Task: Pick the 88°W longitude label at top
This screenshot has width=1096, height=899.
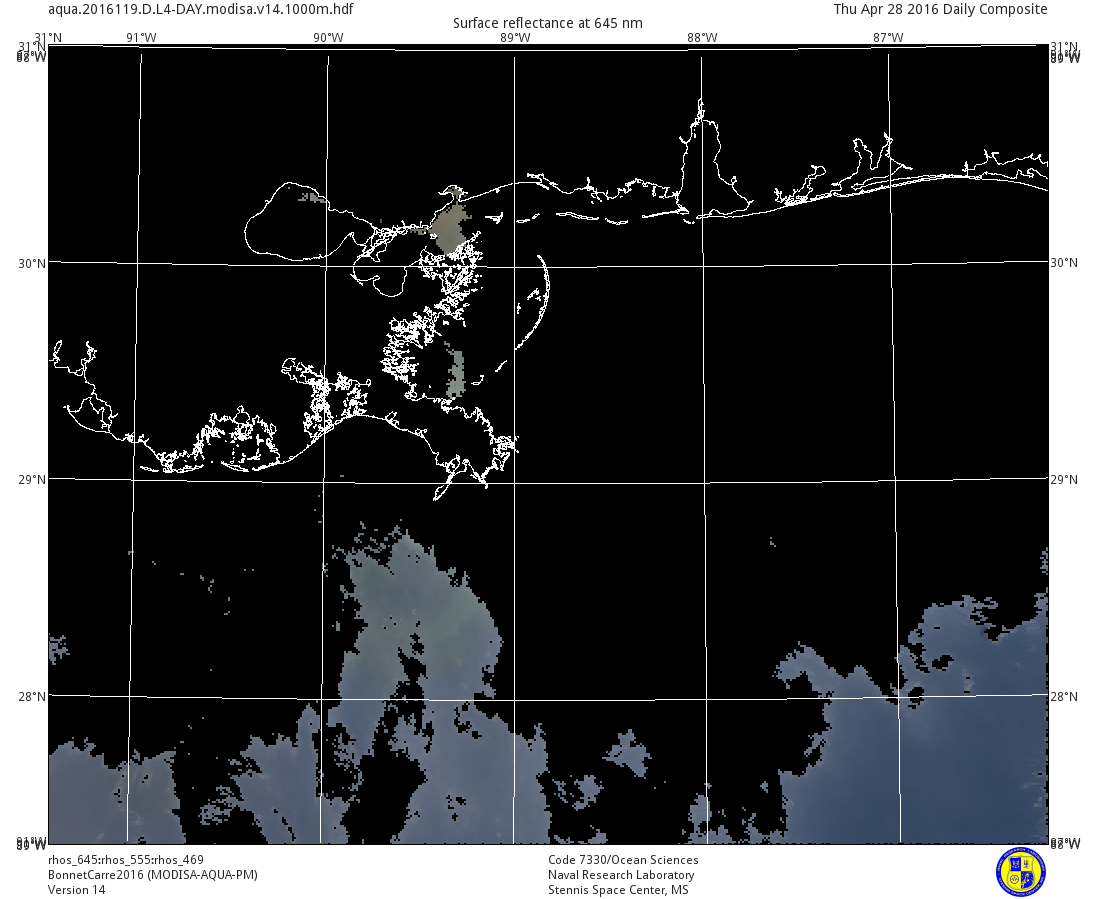Action: click(x=702, y=38)
